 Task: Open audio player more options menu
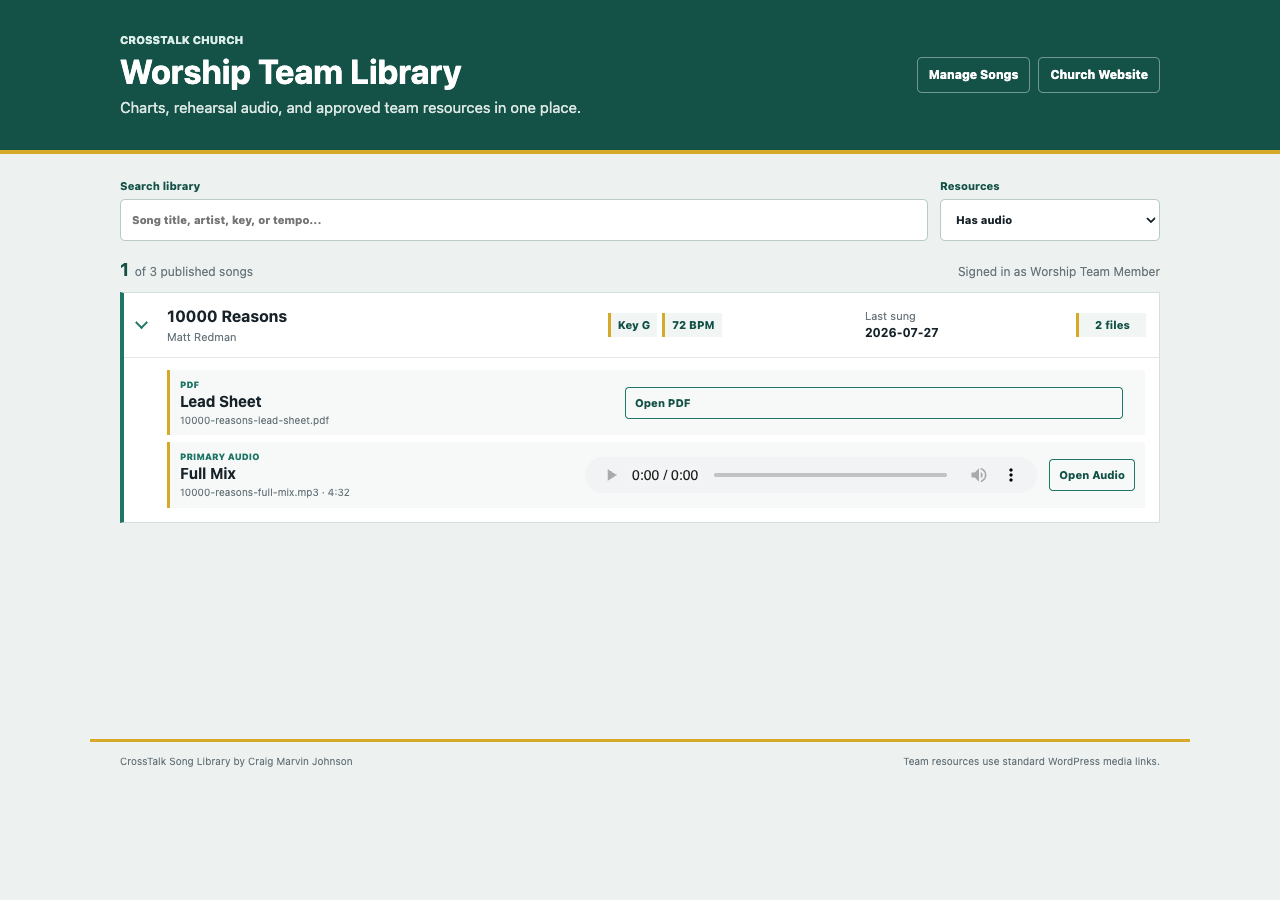click(x=1011, y=475)
